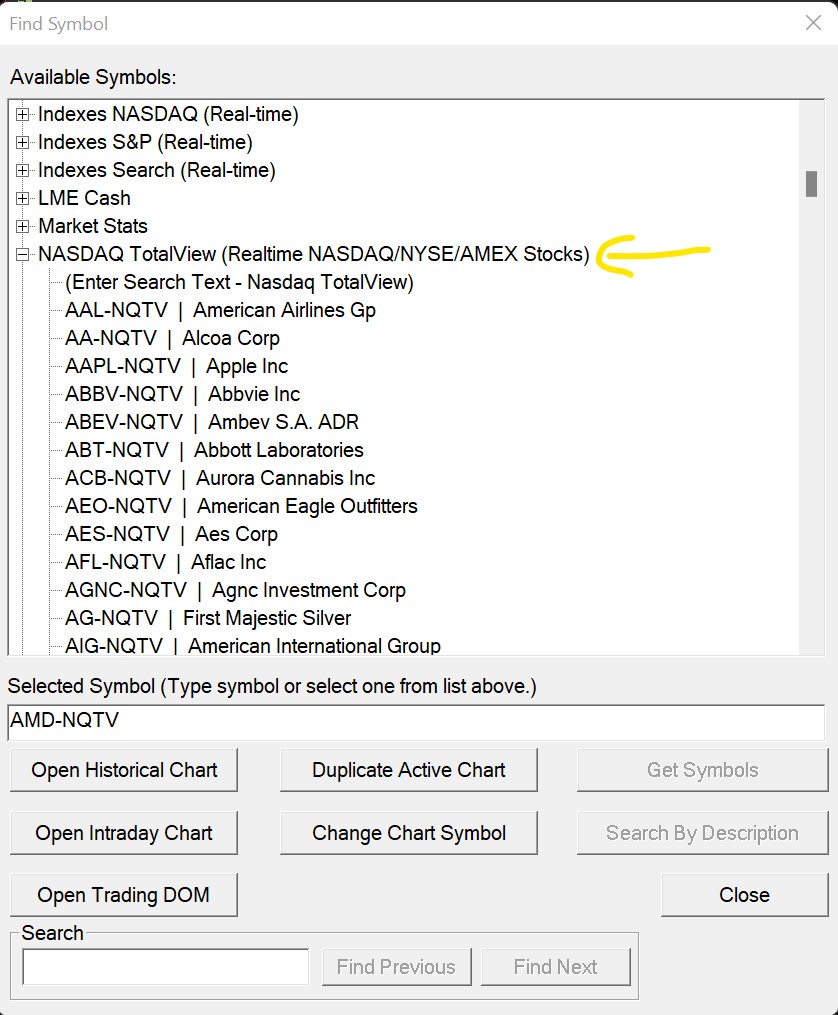Click Duplicate Active Chart button
The width and height of the screenshot is (838, 1015).
point(409,770)
